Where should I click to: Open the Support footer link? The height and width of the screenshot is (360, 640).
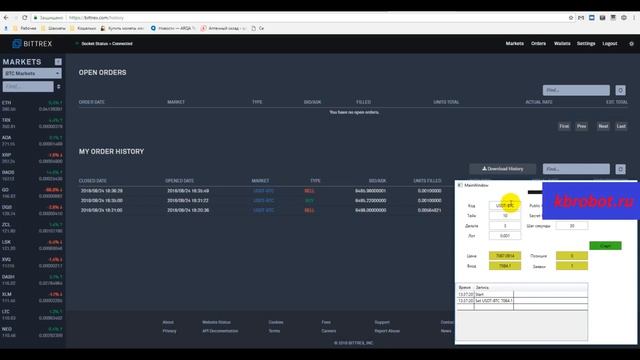(382, 322)
